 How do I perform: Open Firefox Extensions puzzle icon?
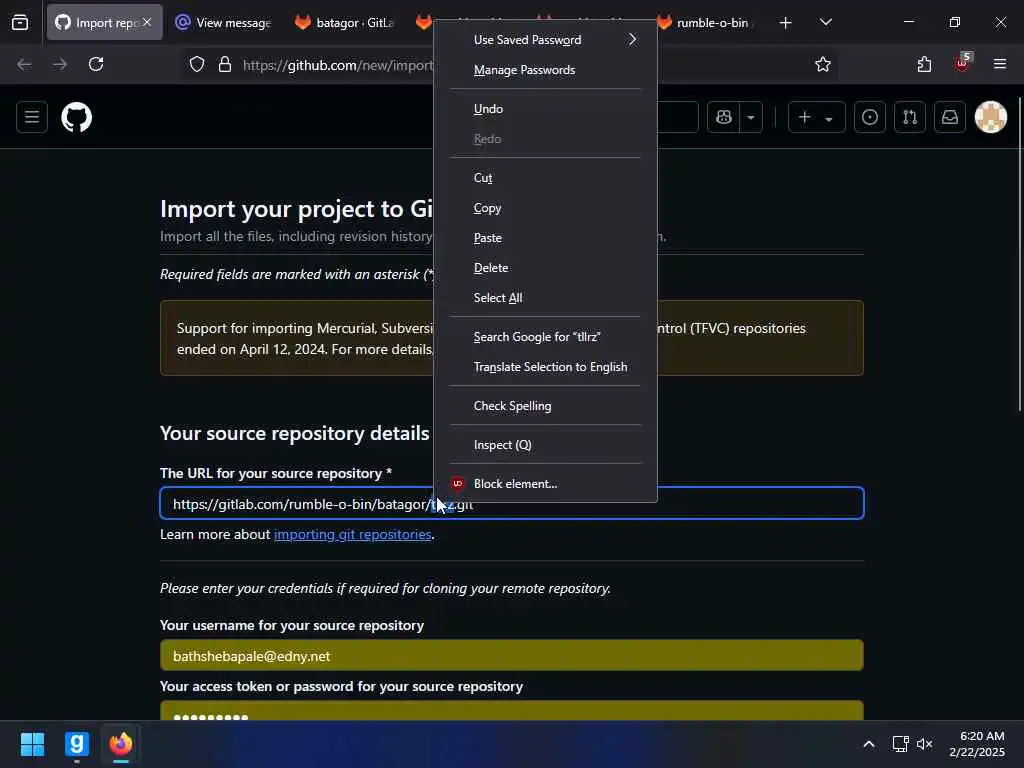click(924, 64)
